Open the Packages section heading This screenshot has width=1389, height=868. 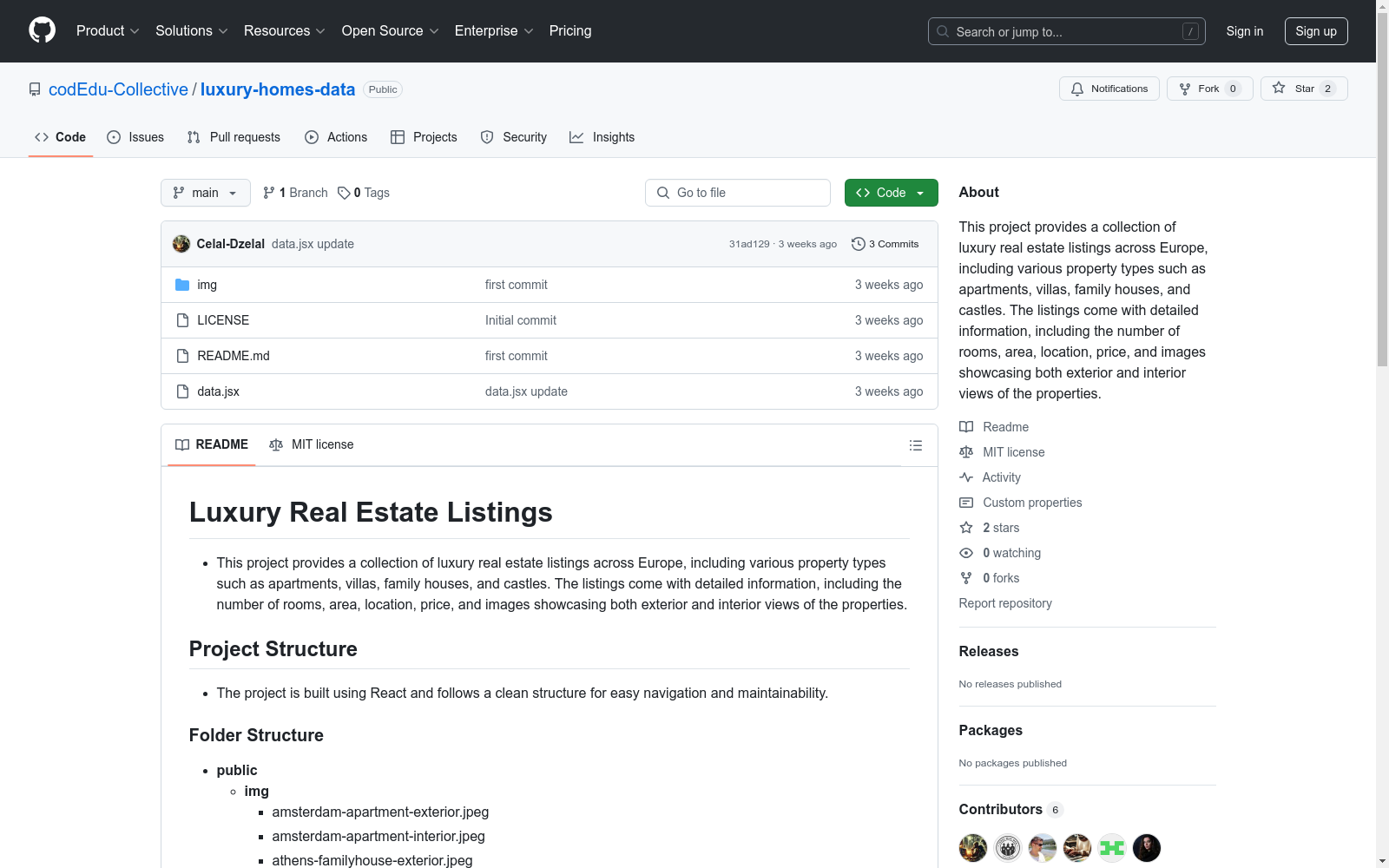(x=991, y=731)
